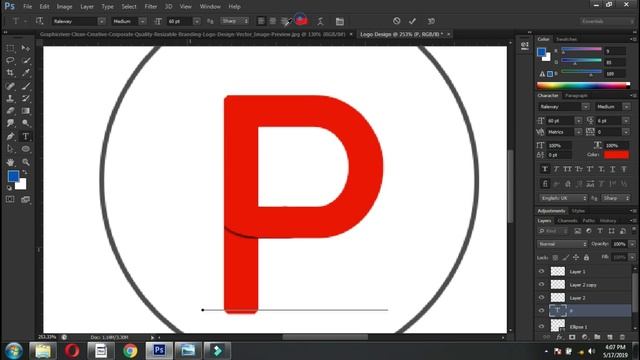Toggle lock transparent pixels in Layers panel
640x360 pixels.
[555, 258]
